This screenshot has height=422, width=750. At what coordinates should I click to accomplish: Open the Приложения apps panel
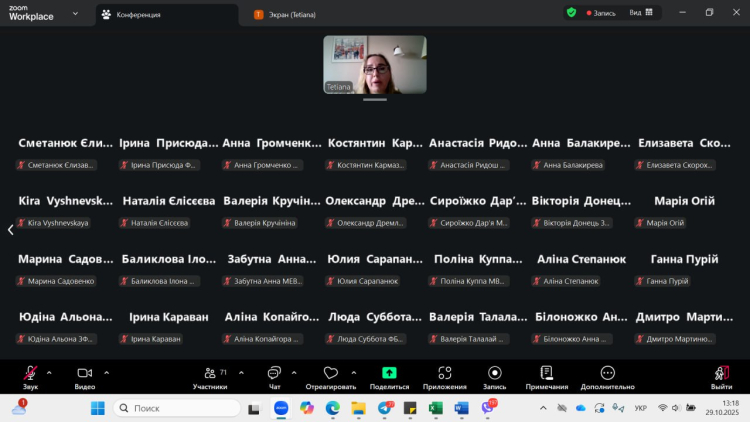pos(444,375)
